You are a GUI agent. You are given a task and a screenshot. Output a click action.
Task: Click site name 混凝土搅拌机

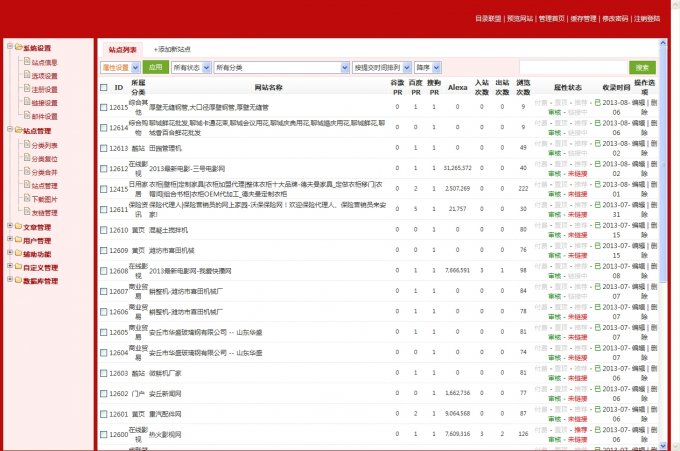click(168, 230)
